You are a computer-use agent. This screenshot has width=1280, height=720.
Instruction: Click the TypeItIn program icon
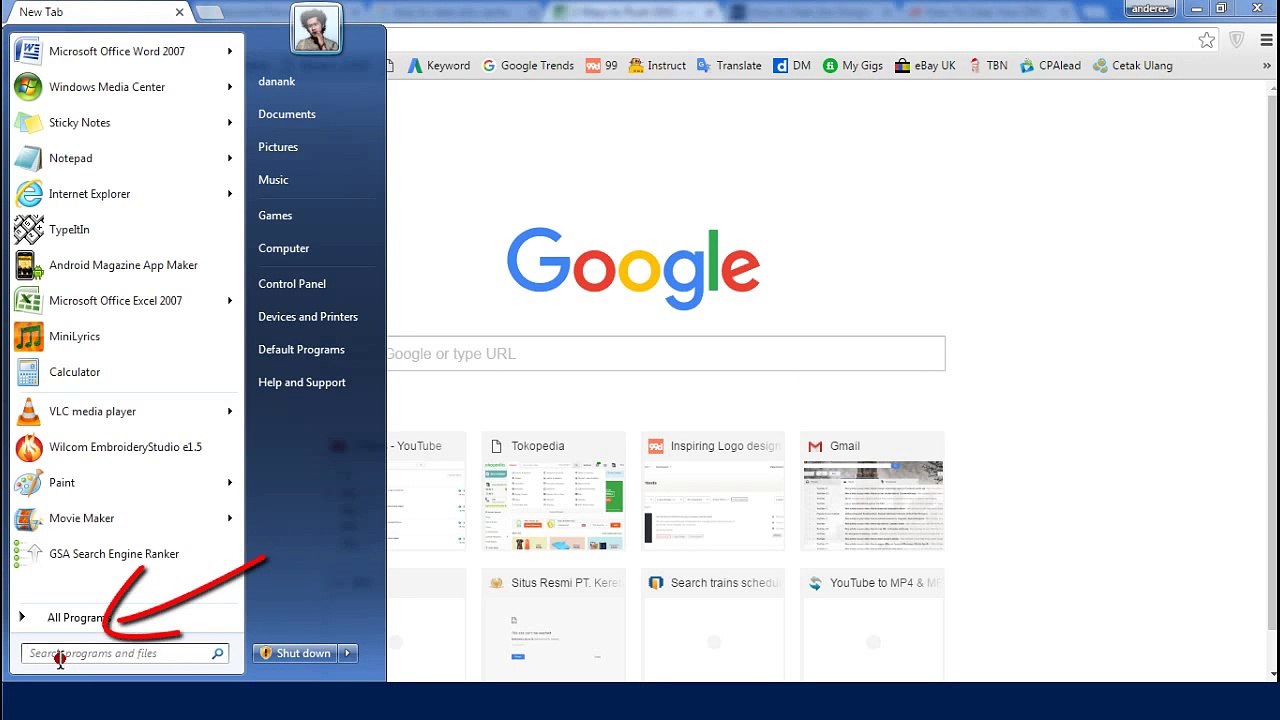[28, 229]
